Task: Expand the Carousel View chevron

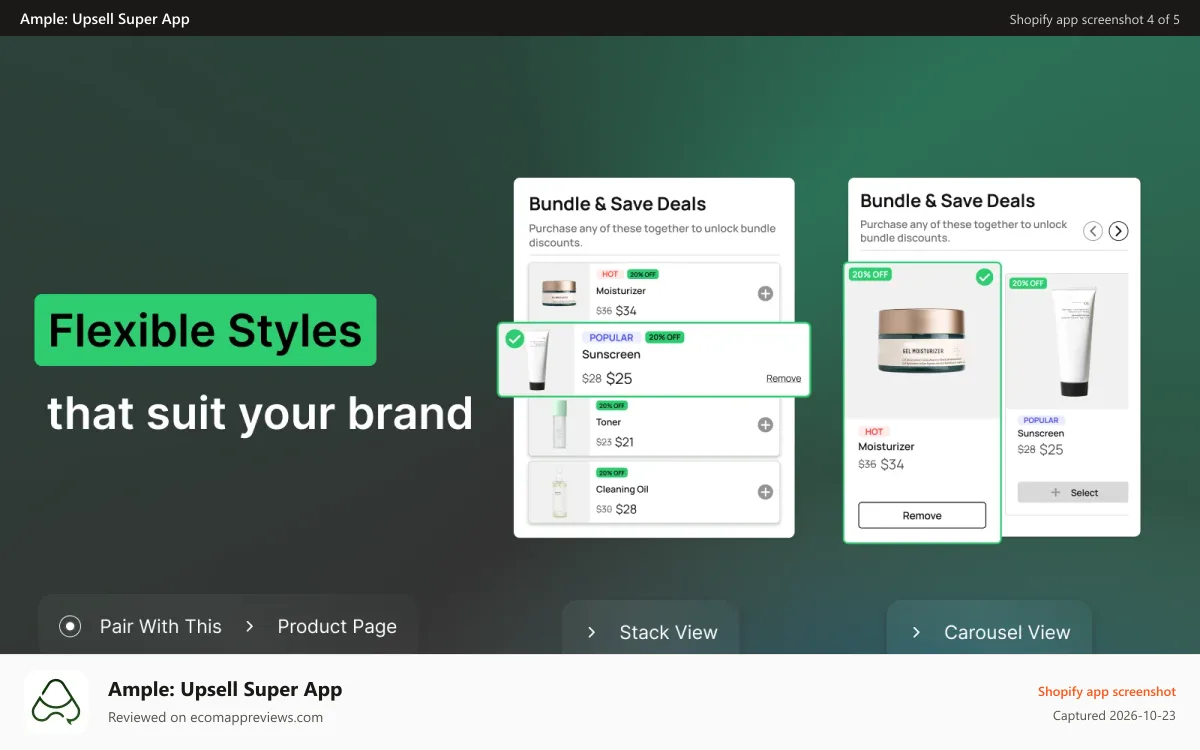Action: tap(916, 632)
